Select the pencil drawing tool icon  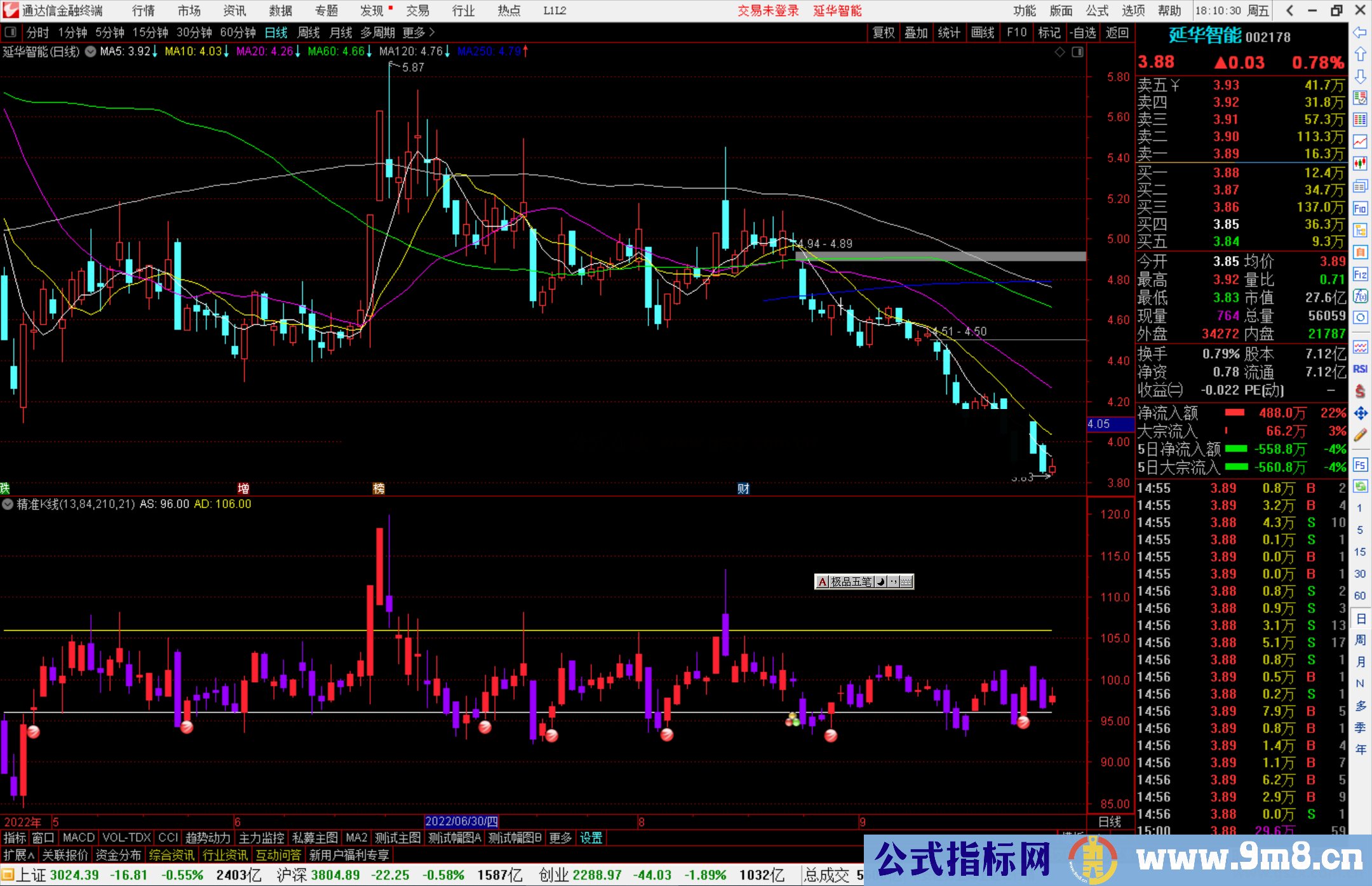click(x=1360, y=436)
